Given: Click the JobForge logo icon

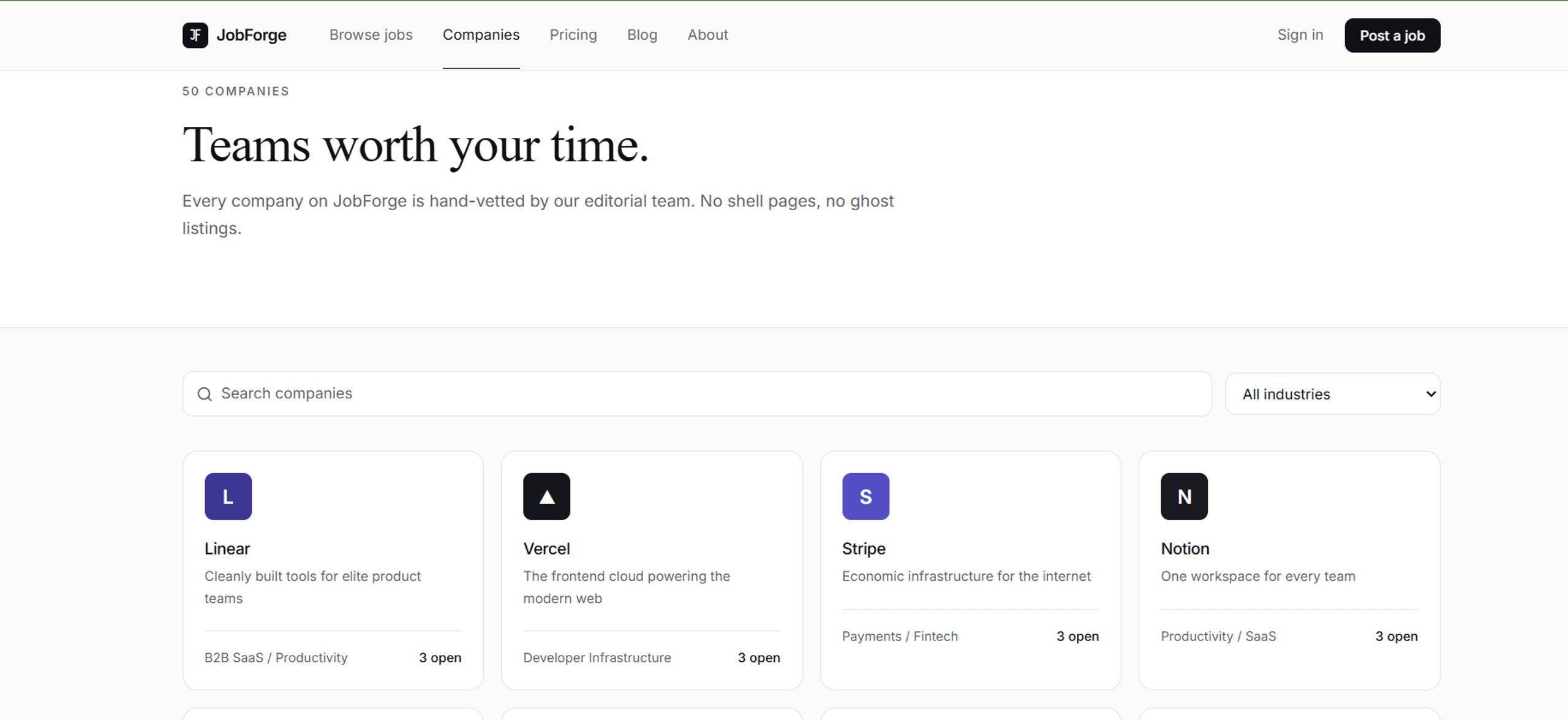Looking at the screenshot, I should tap(195, 35).
